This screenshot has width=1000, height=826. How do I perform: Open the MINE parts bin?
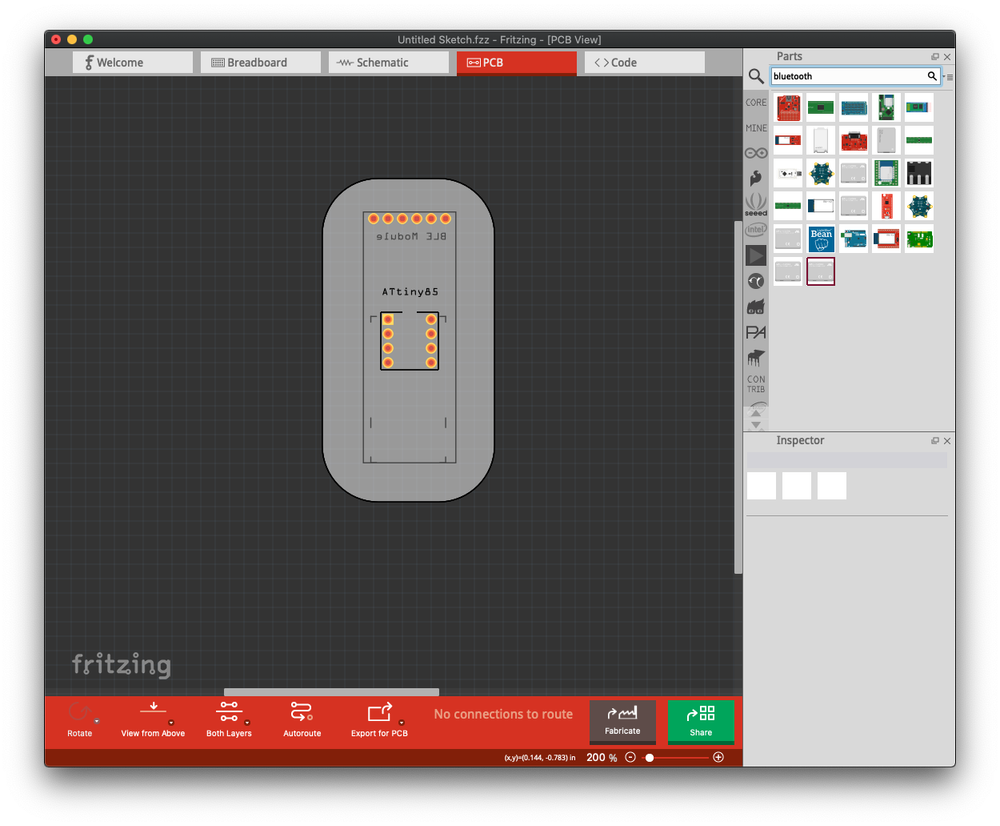756,128
